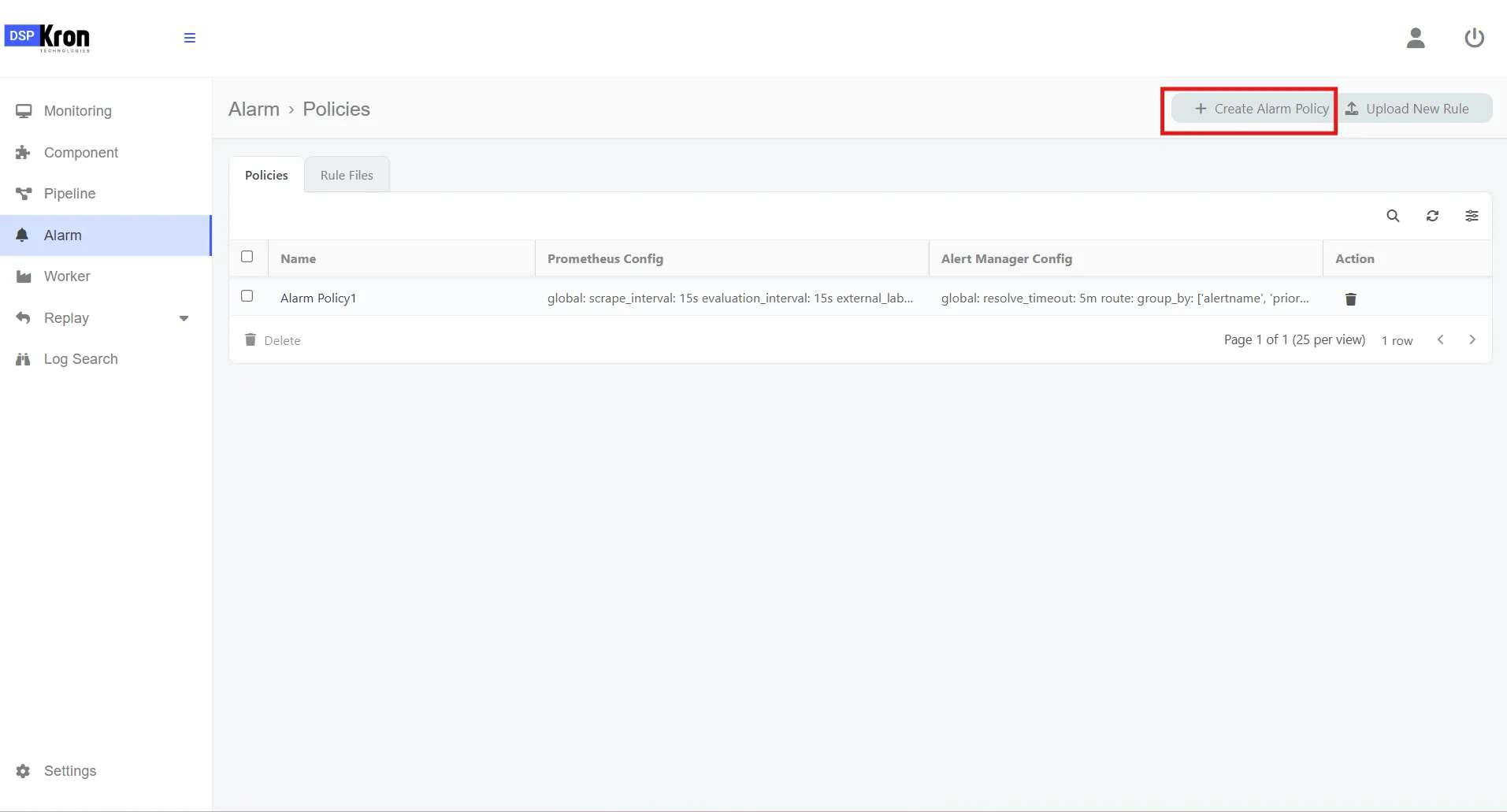
Task: Go to next page arrow
Action: click(1472, 339)
